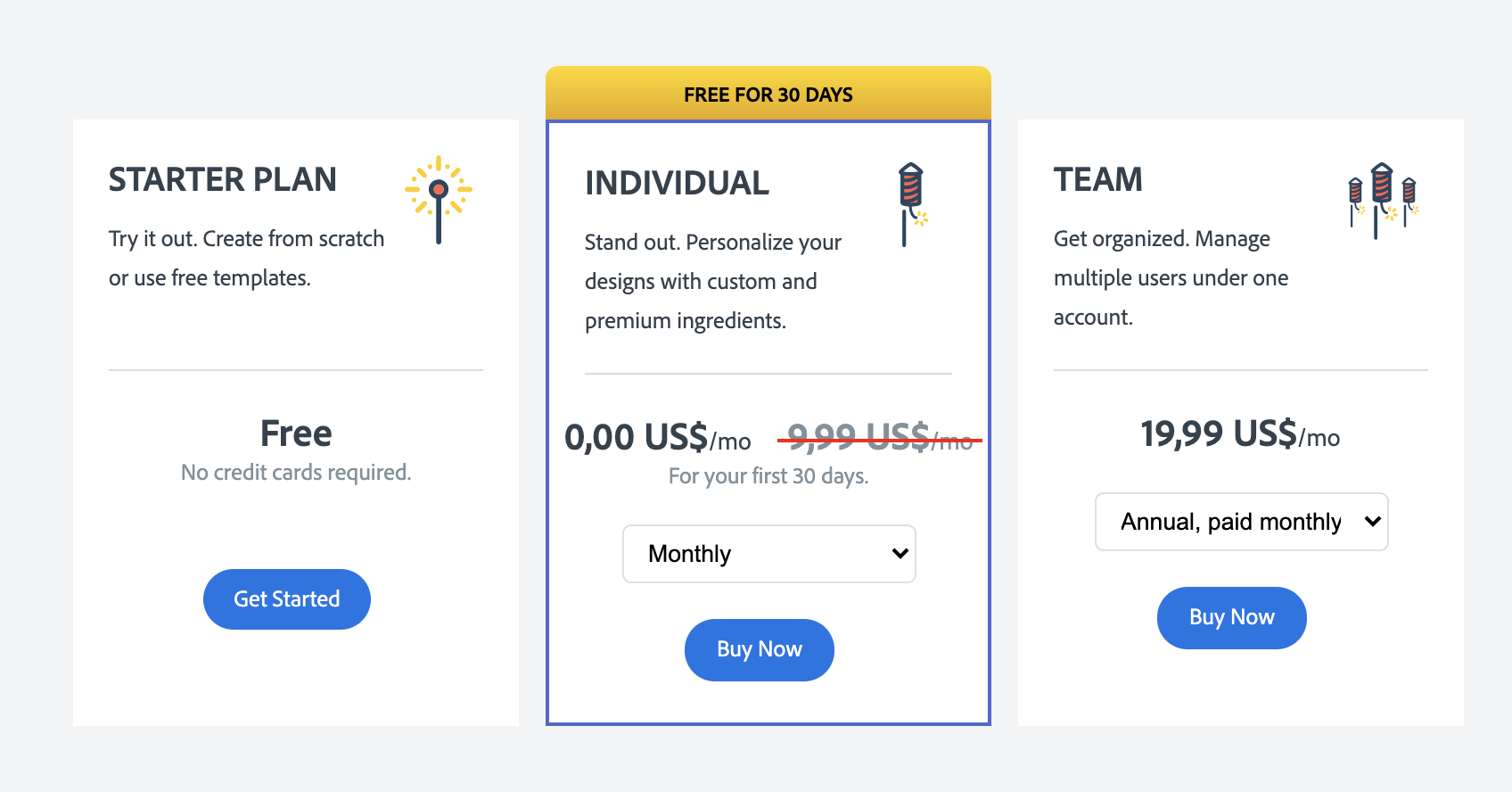Click the 19,99 US$/mo Team price
Screen dimensions: 1512x792
click(1241, 434)
